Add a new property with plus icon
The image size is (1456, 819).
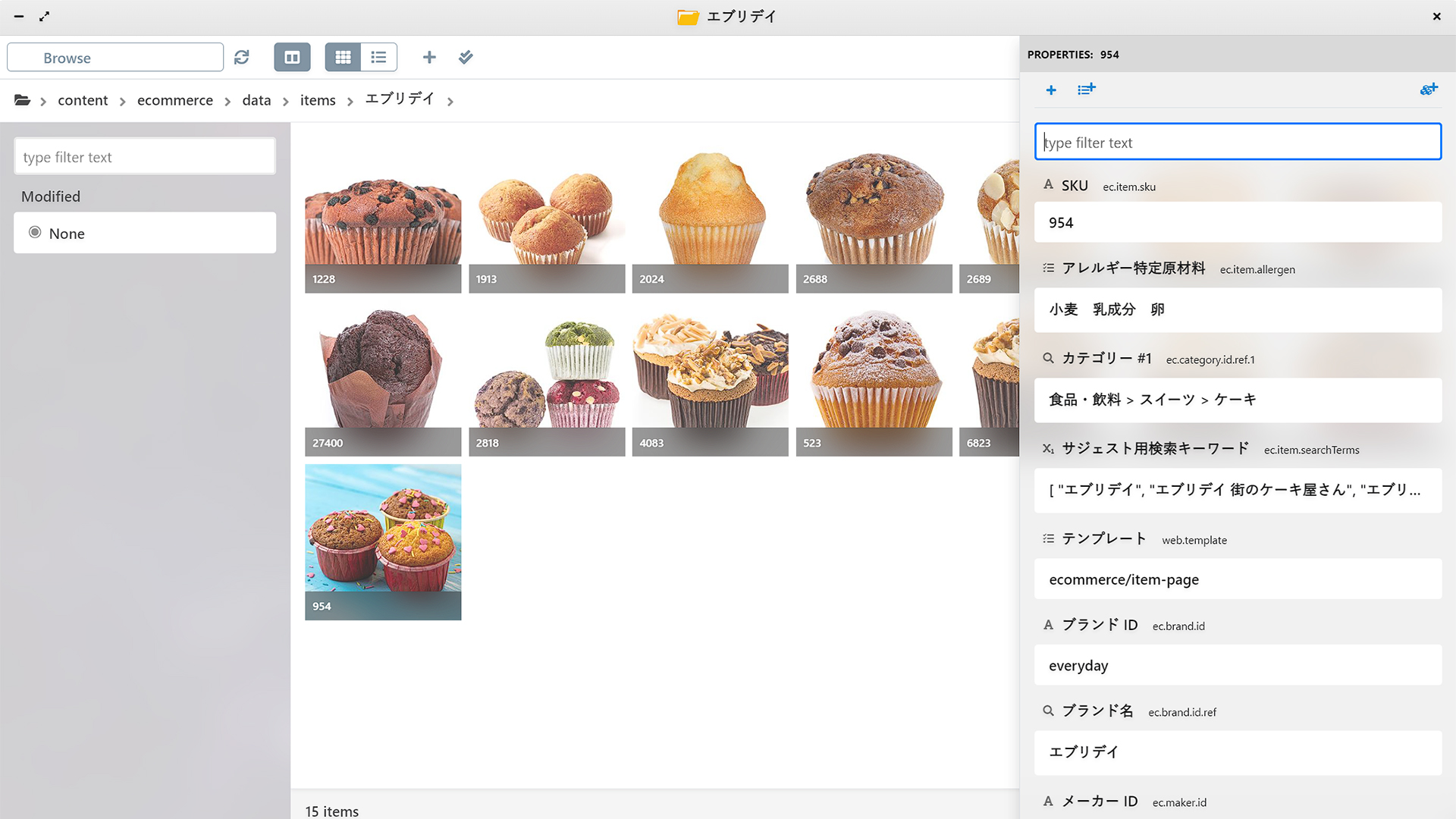click(1051, 90)
